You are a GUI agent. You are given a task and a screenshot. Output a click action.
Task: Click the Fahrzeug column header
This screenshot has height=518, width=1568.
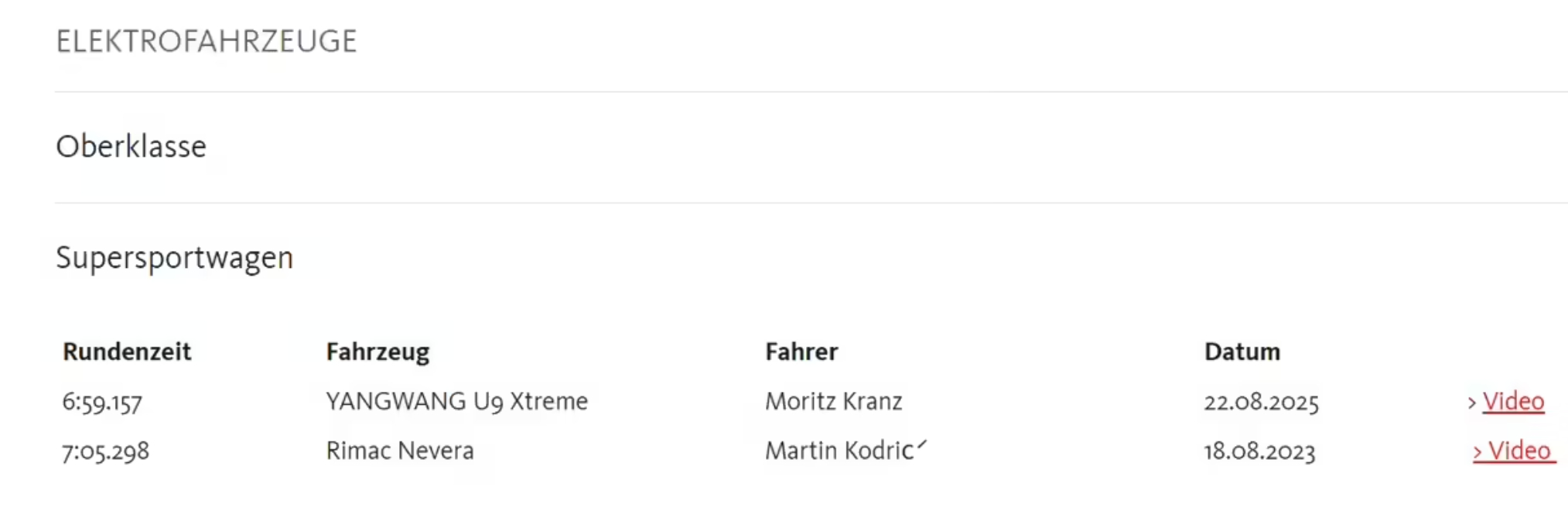[377, 352]
